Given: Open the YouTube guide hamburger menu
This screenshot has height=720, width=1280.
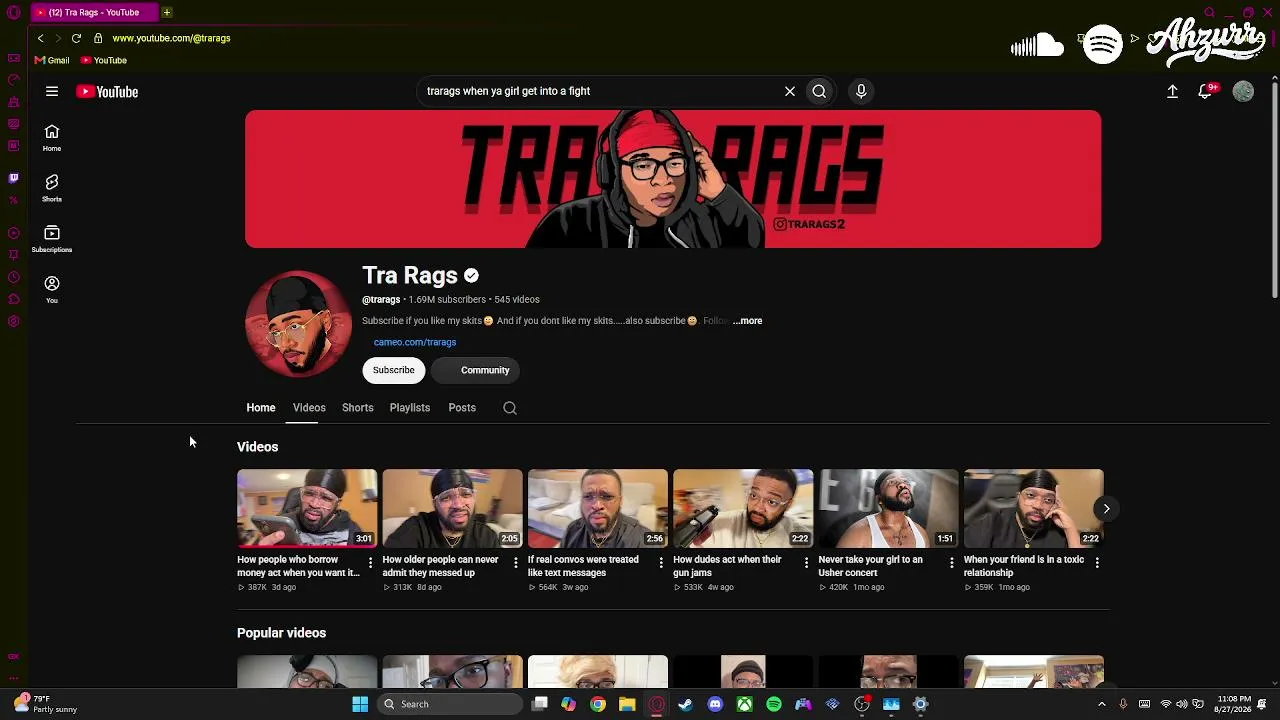Looking at the screenshot, I should pos(52,92).
